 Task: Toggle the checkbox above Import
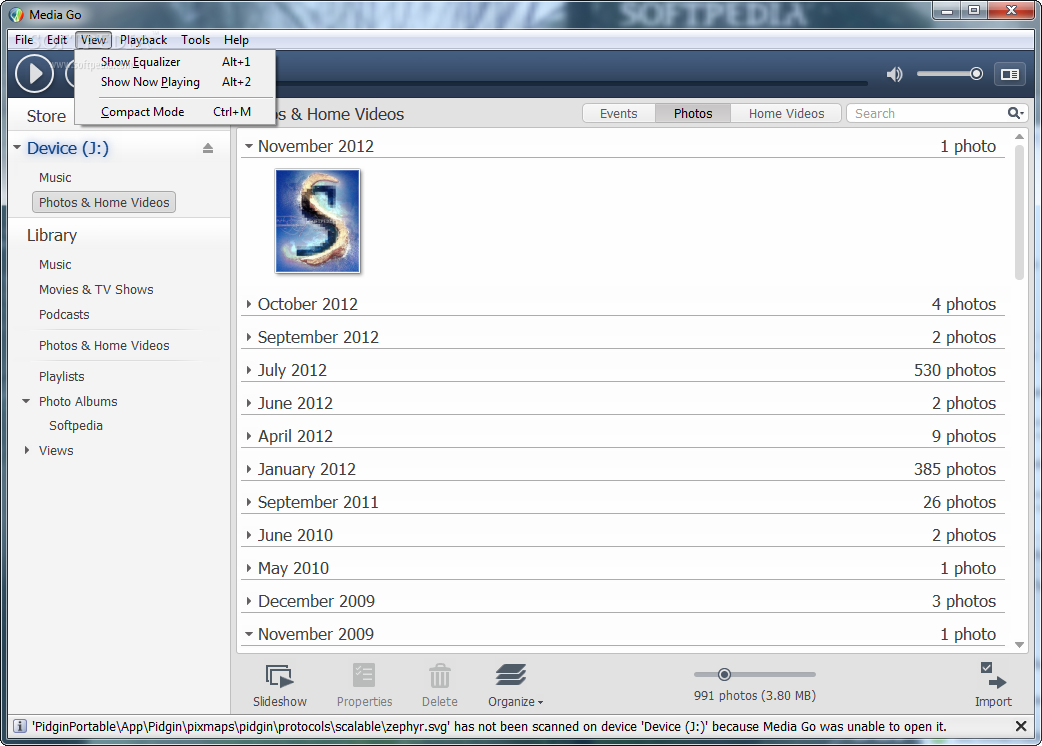coord(986,667)
